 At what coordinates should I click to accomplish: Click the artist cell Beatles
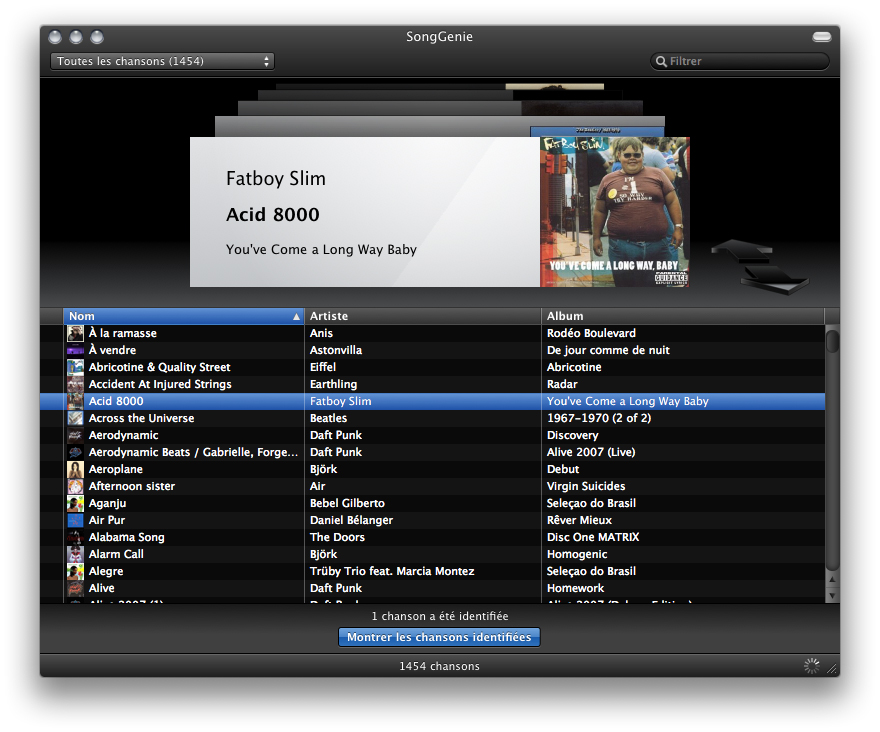(x=329, y=418)
